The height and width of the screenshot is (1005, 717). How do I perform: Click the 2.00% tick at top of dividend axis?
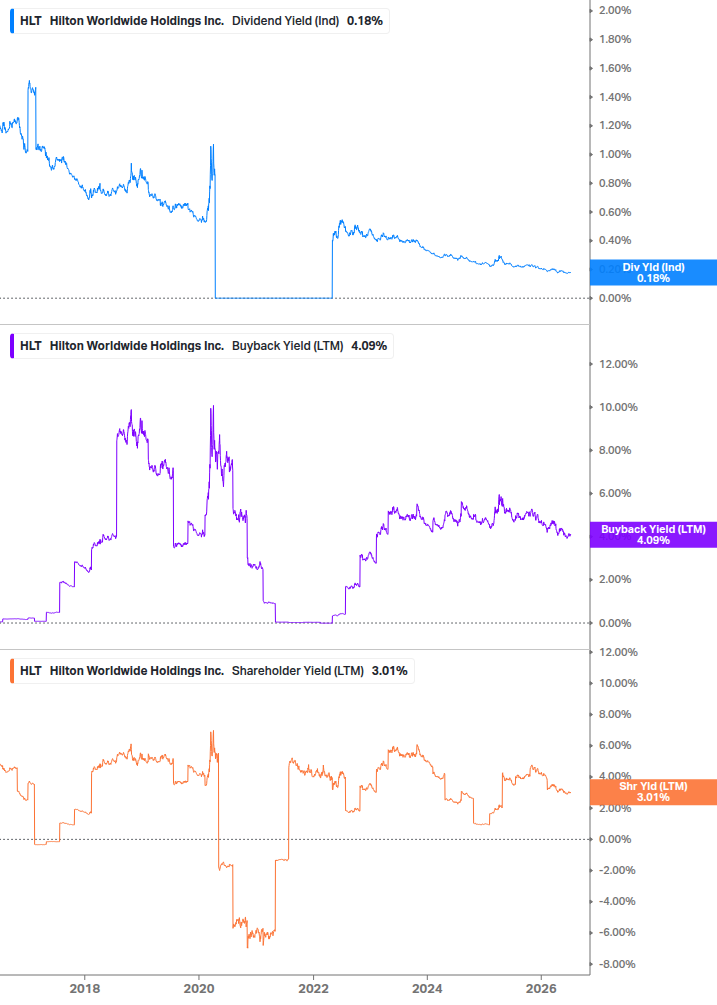(615, 10)
